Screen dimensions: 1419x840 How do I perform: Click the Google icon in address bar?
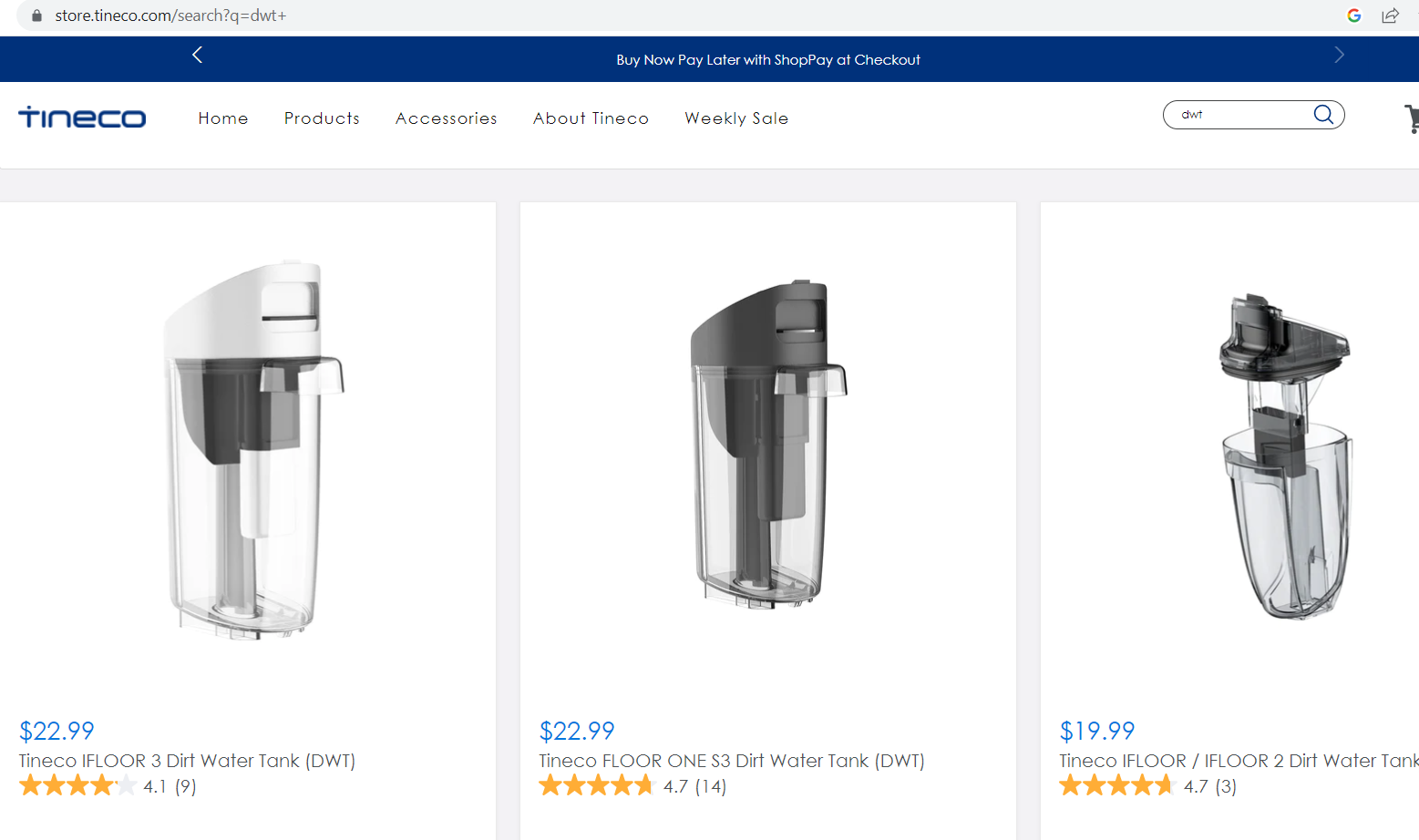point(1354,15)
